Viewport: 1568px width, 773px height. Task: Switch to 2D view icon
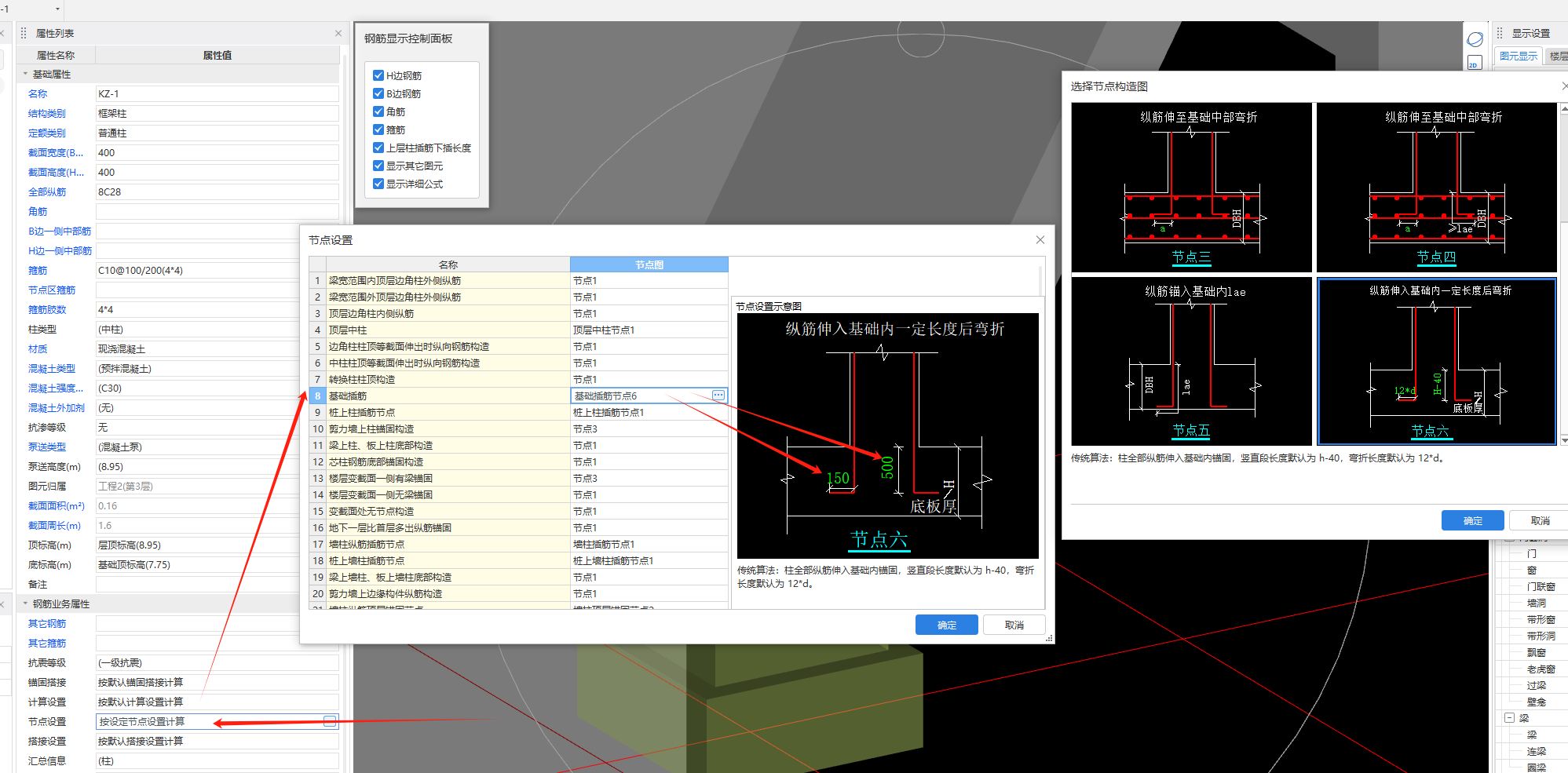pos(1474,64)
